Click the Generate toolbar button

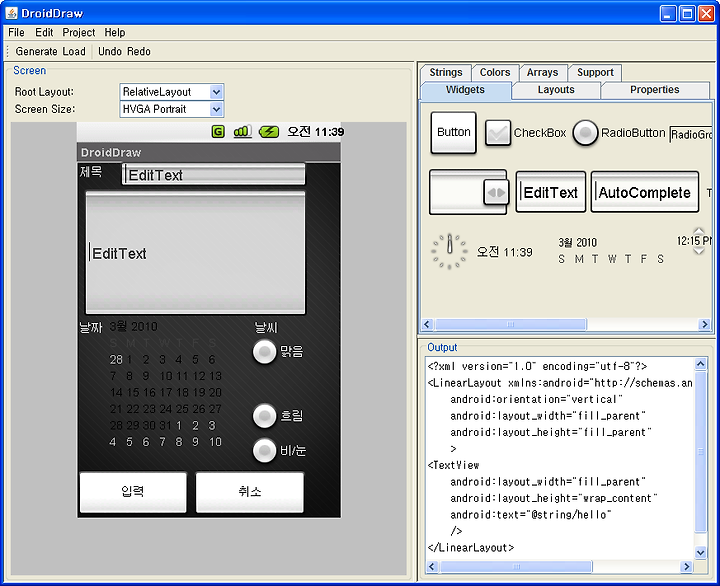coord(36,51)
